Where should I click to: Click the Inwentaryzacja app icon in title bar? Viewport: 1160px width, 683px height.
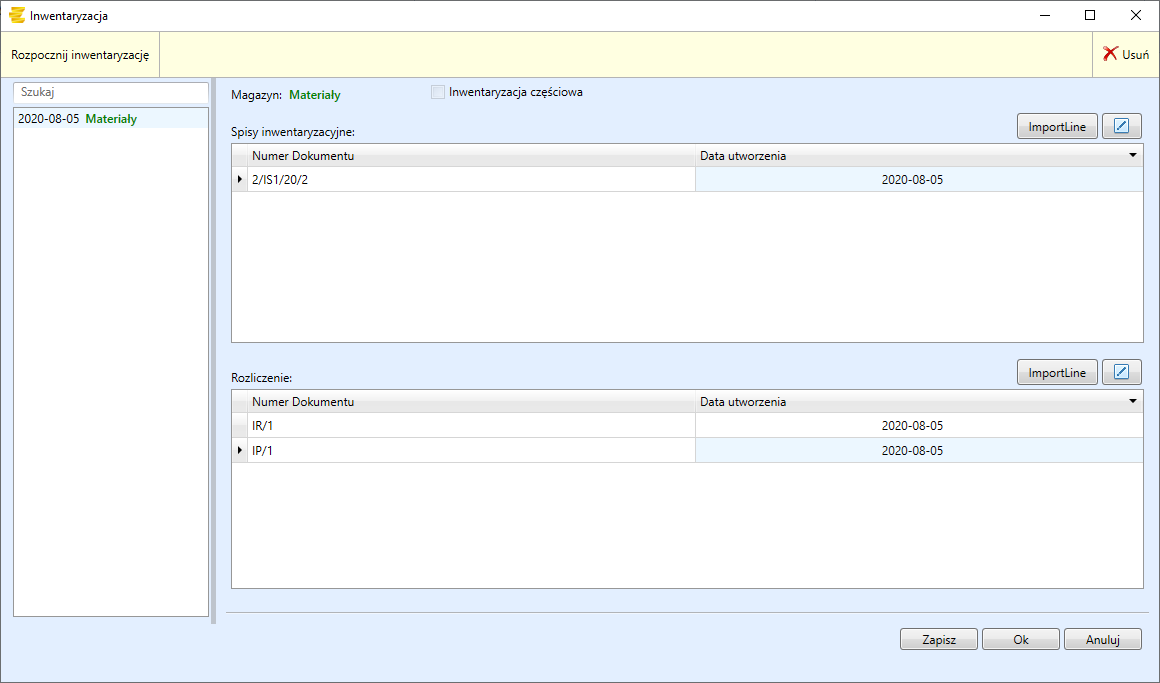click(17, 16)
